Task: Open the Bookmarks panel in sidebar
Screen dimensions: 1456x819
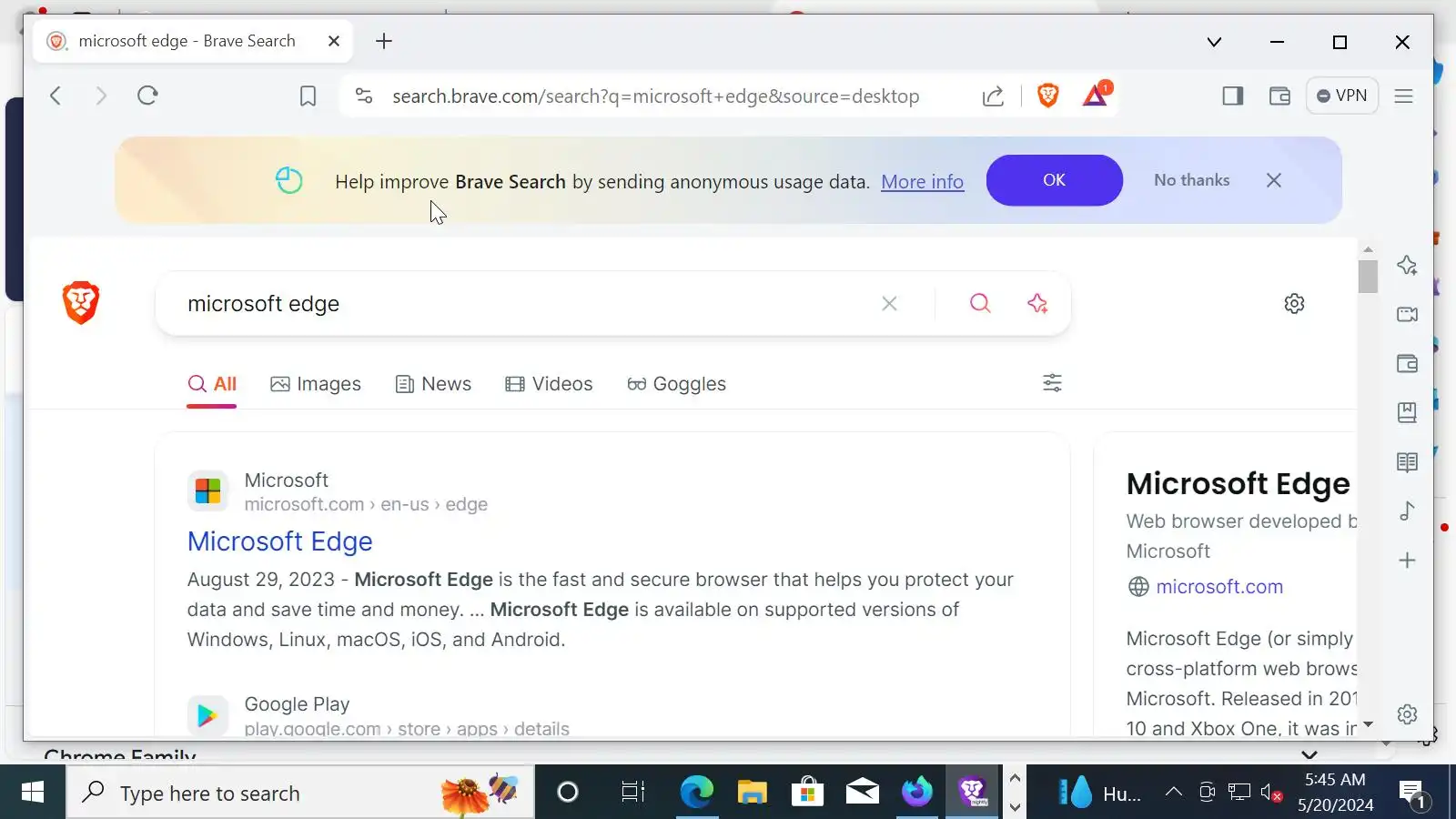Action: 1407,413
